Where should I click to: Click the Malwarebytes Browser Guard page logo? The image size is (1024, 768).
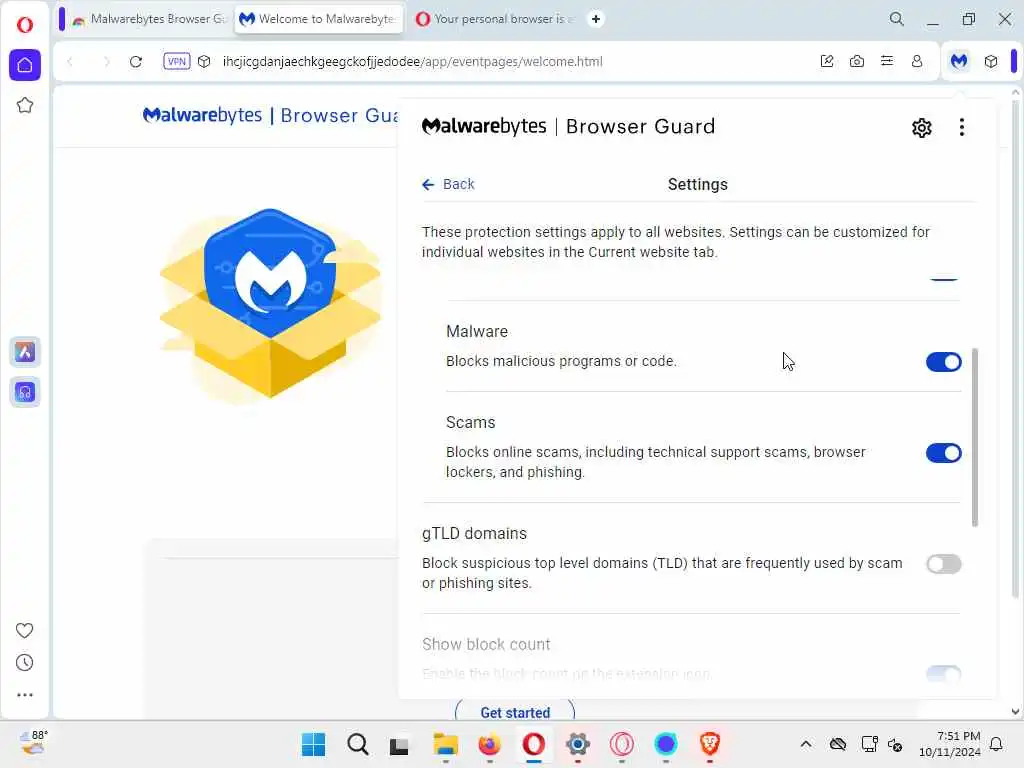click(270, 116)
